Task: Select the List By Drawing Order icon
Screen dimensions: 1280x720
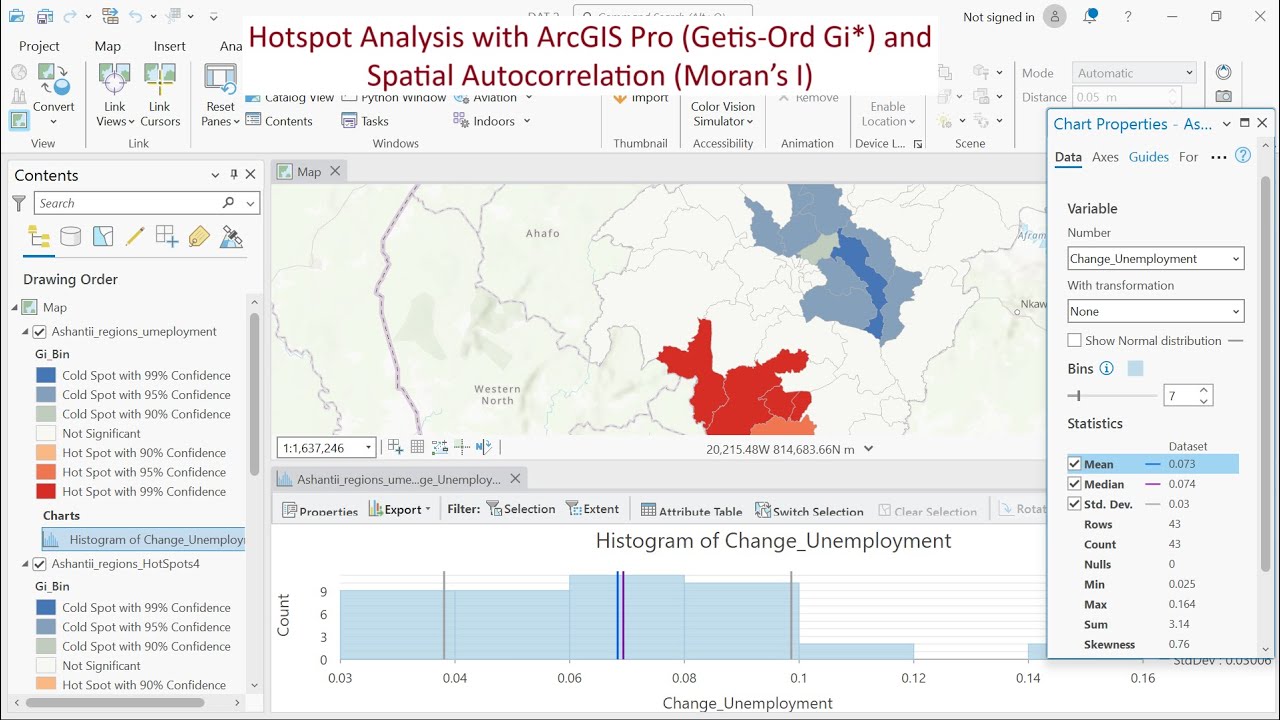Action: [x=39, y=237]
